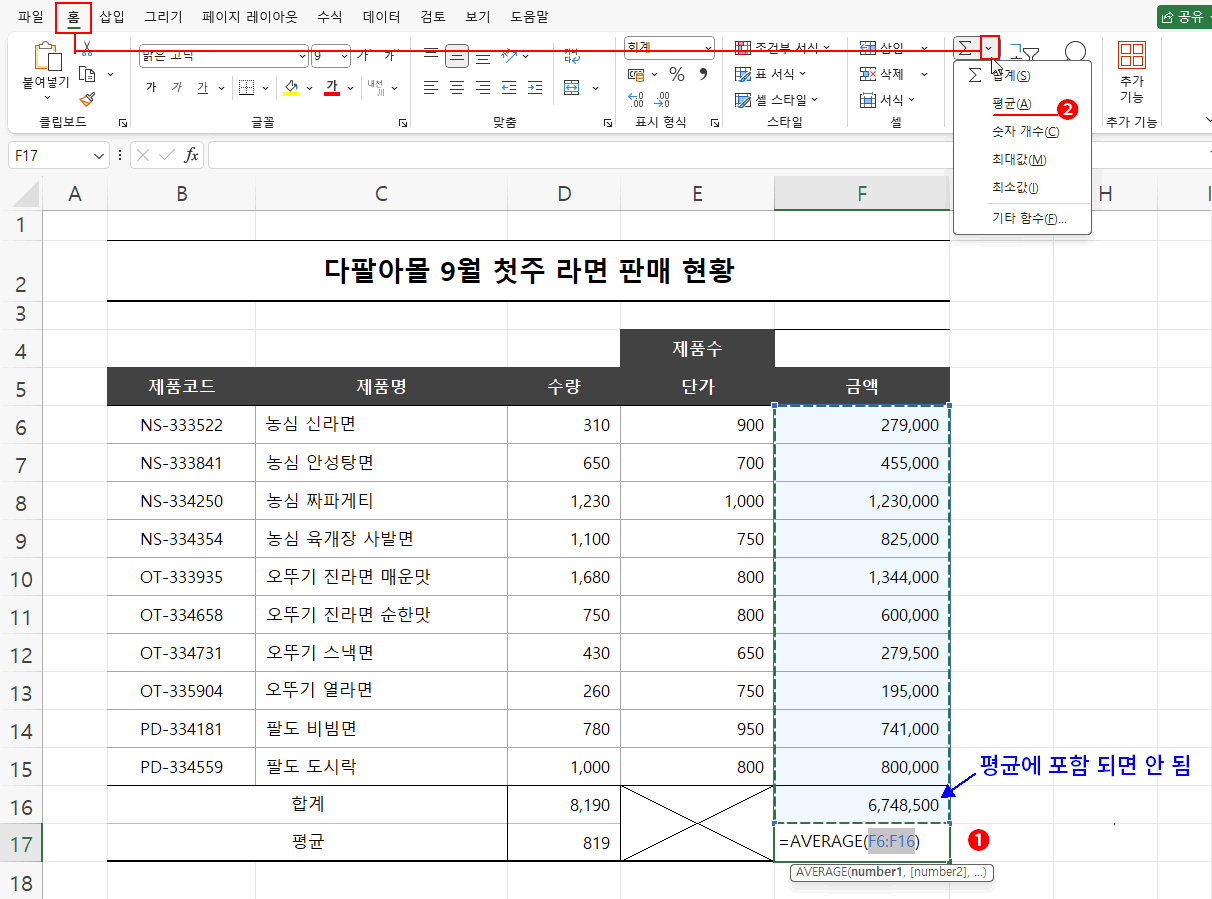Viewport: 1212px width, 899px height.
Task: Click the Font Color red swatch
Action: click(x=333, y=88)
